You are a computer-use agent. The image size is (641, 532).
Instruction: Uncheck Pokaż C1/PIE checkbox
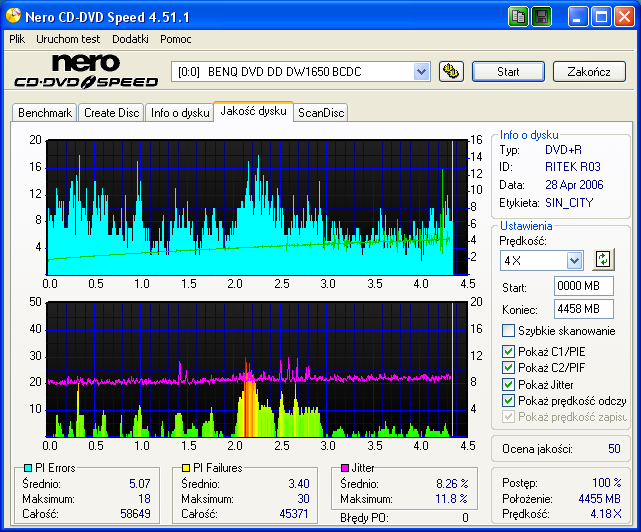click(508, 351)
